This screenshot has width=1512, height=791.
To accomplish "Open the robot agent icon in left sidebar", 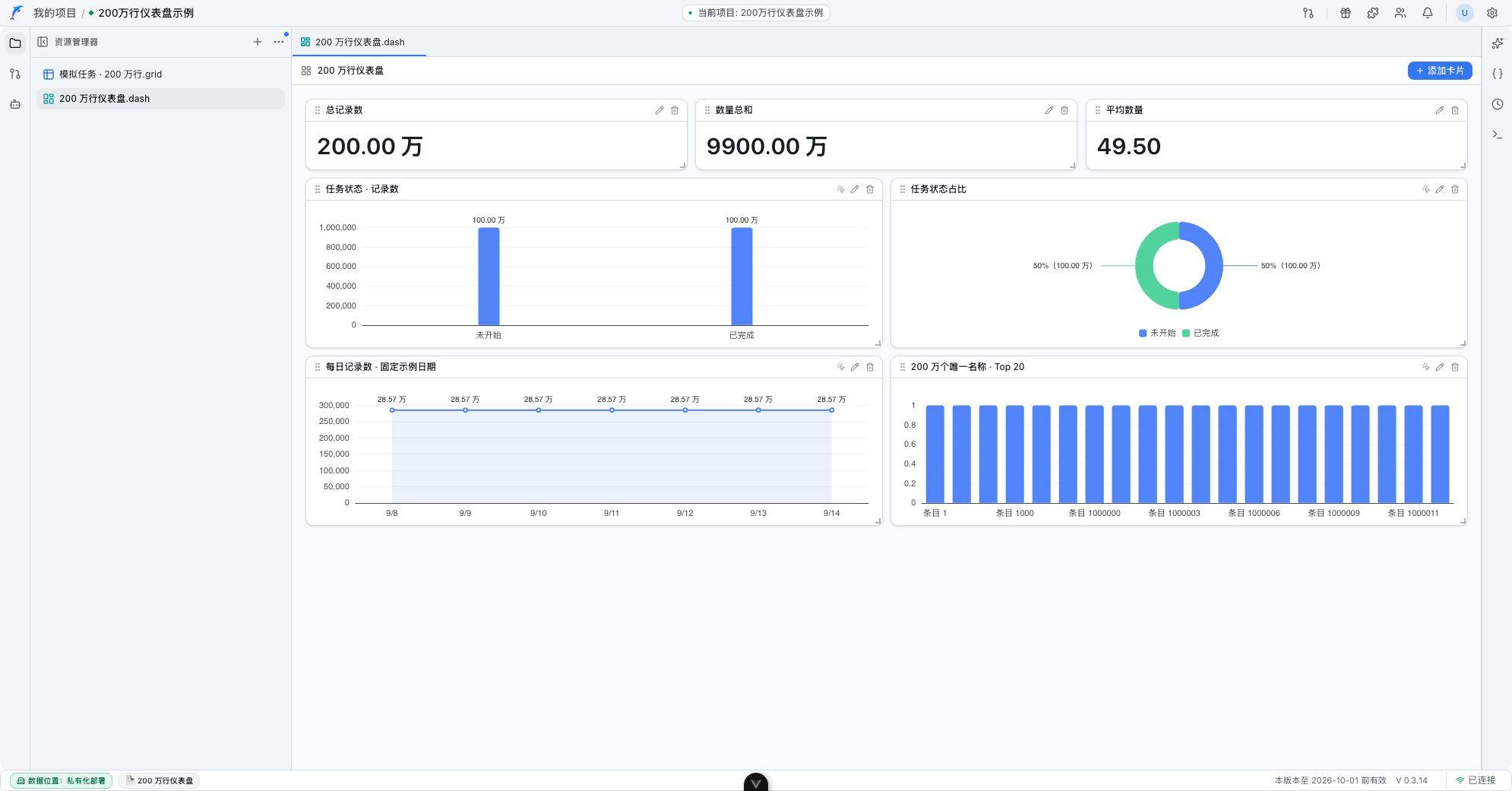I will (x=14, y=104).
